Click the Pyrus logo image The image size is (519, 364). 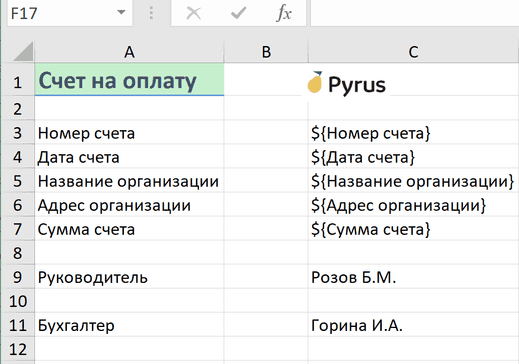coord(346,83)
